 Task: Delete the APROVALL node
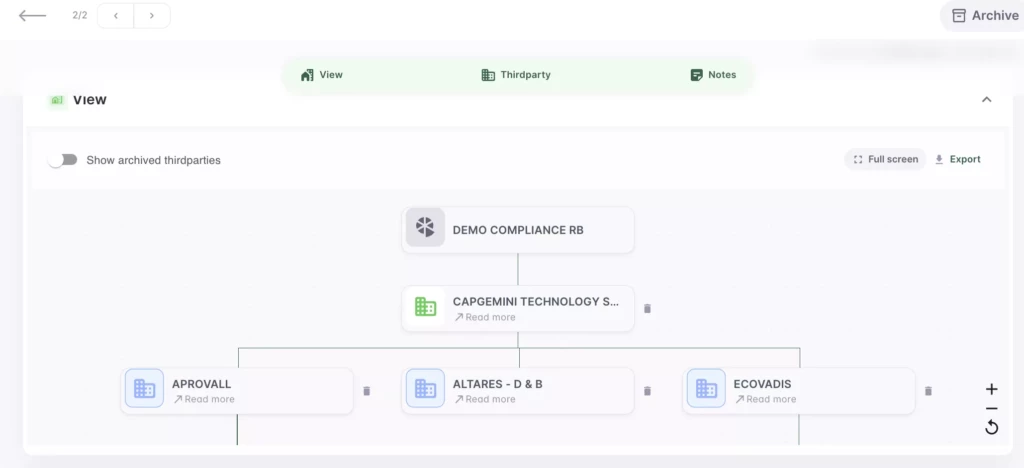[x=366, y=391]
